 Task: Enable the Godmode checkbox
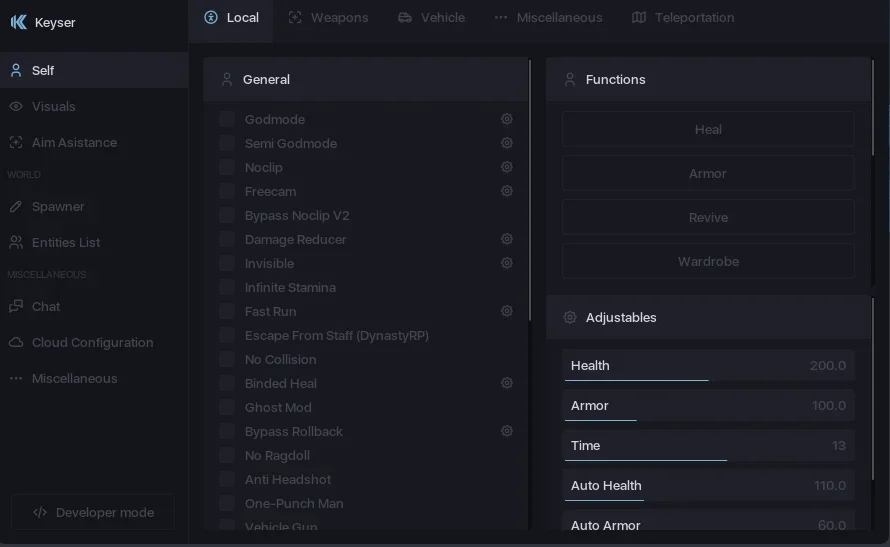[226, 119]
